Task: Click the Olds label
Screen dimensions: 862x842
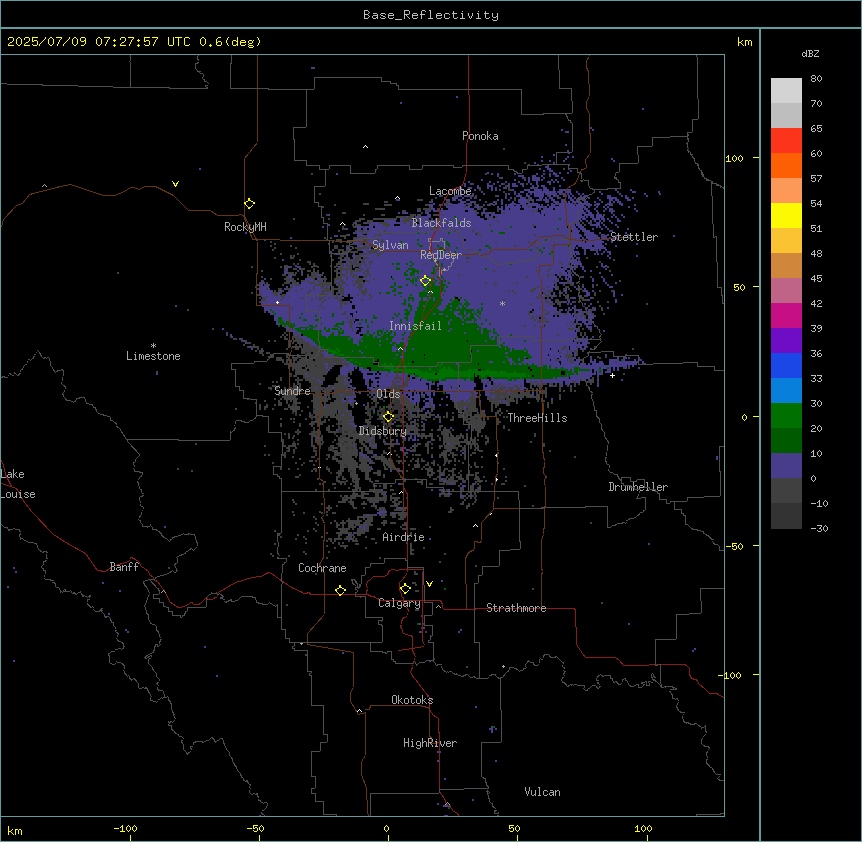Action: pyautogui.click(x=388, y=394)
